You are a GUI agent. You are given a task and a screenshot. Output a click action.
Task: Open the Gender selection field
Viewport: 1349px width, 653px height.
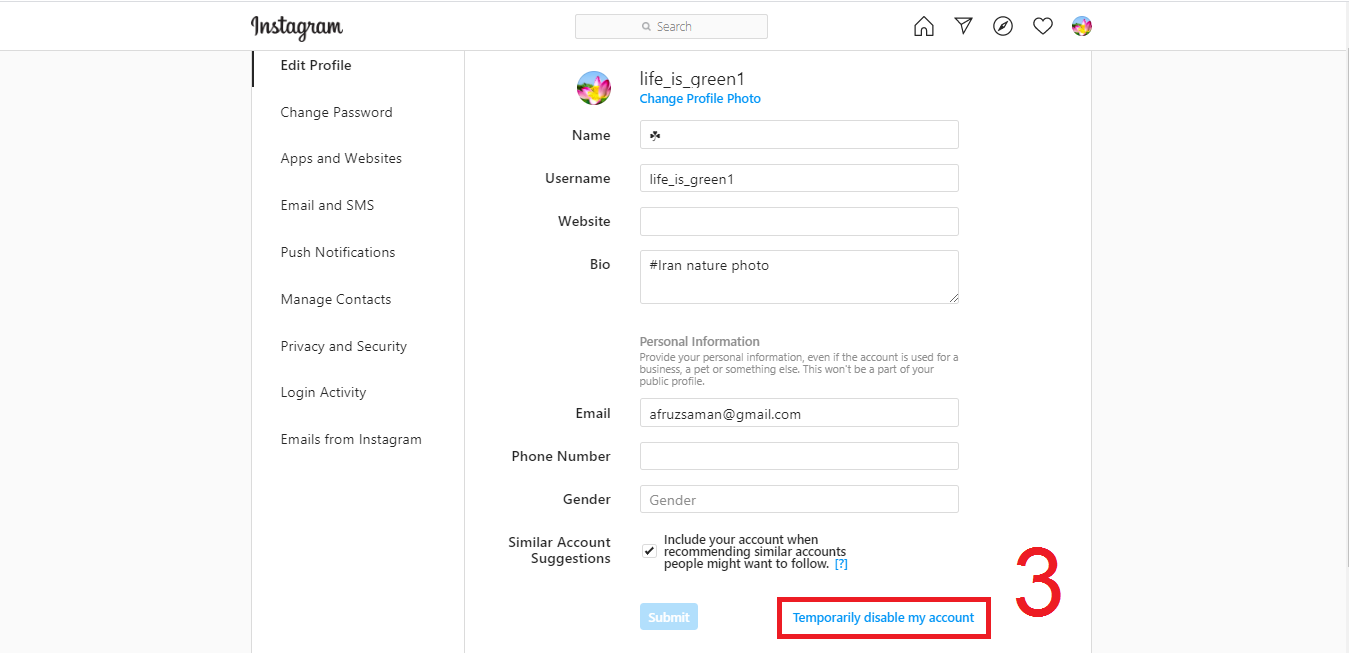[x=799, y=499]
